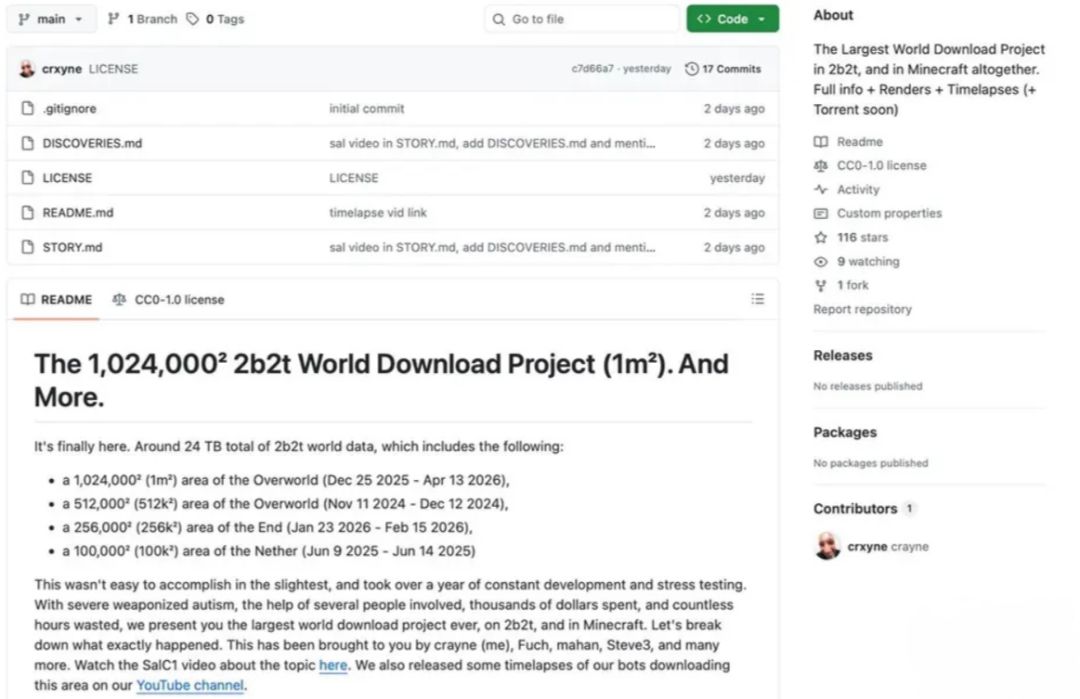
Task: Click the file icon next to LICENSE file
Action: point(28,178)
